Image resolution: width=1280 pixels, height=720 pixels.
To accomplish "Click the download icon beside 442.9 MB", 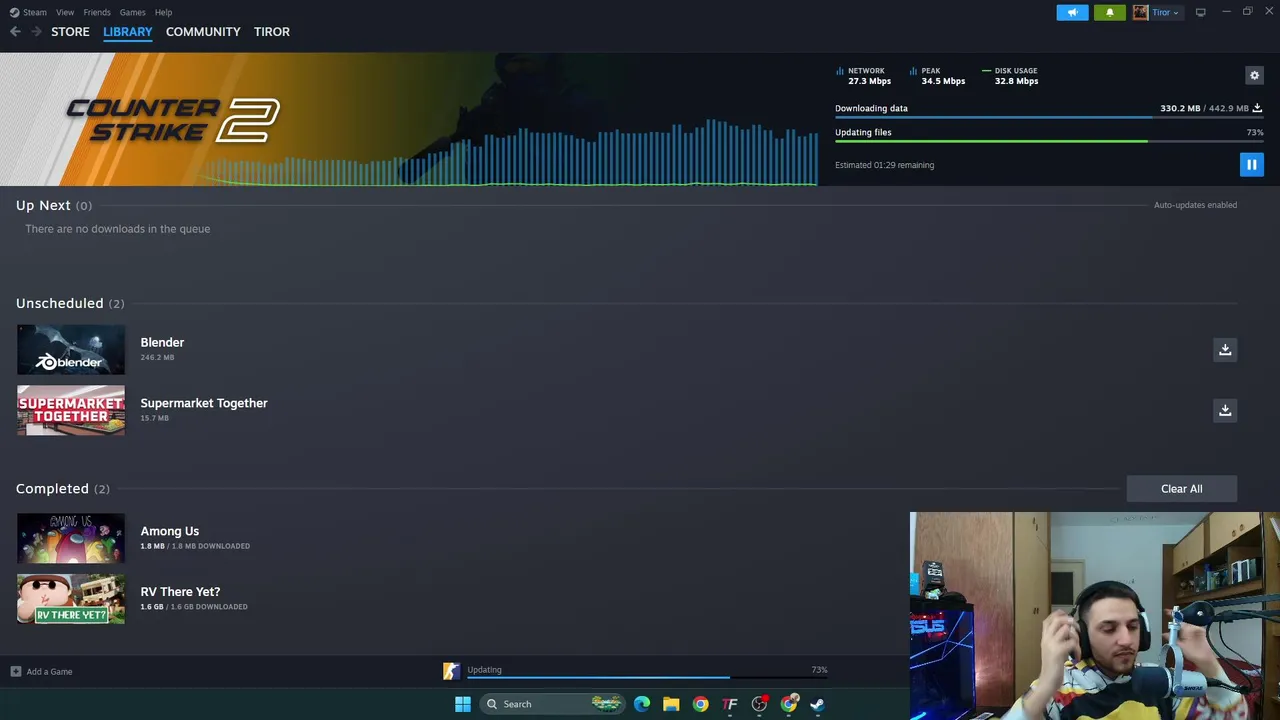I will tap(1257, 108).
